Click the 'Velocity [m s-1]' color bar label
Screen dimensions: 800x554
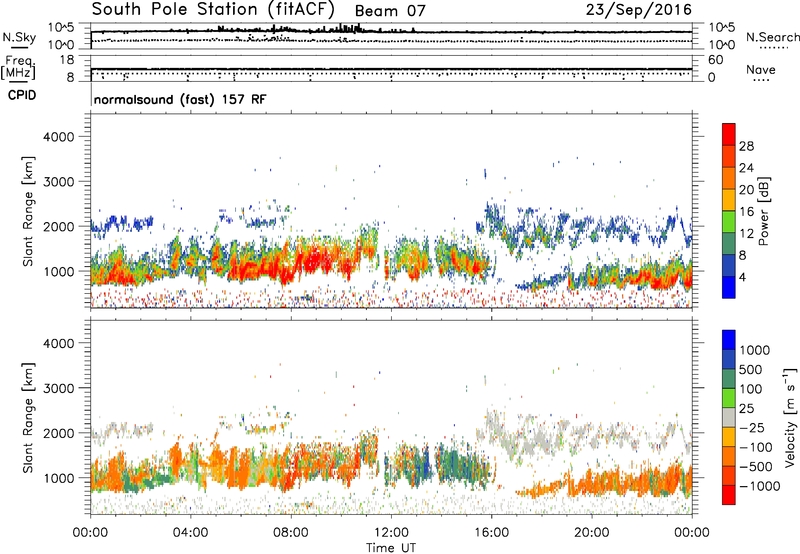click(x=790, y=417)
